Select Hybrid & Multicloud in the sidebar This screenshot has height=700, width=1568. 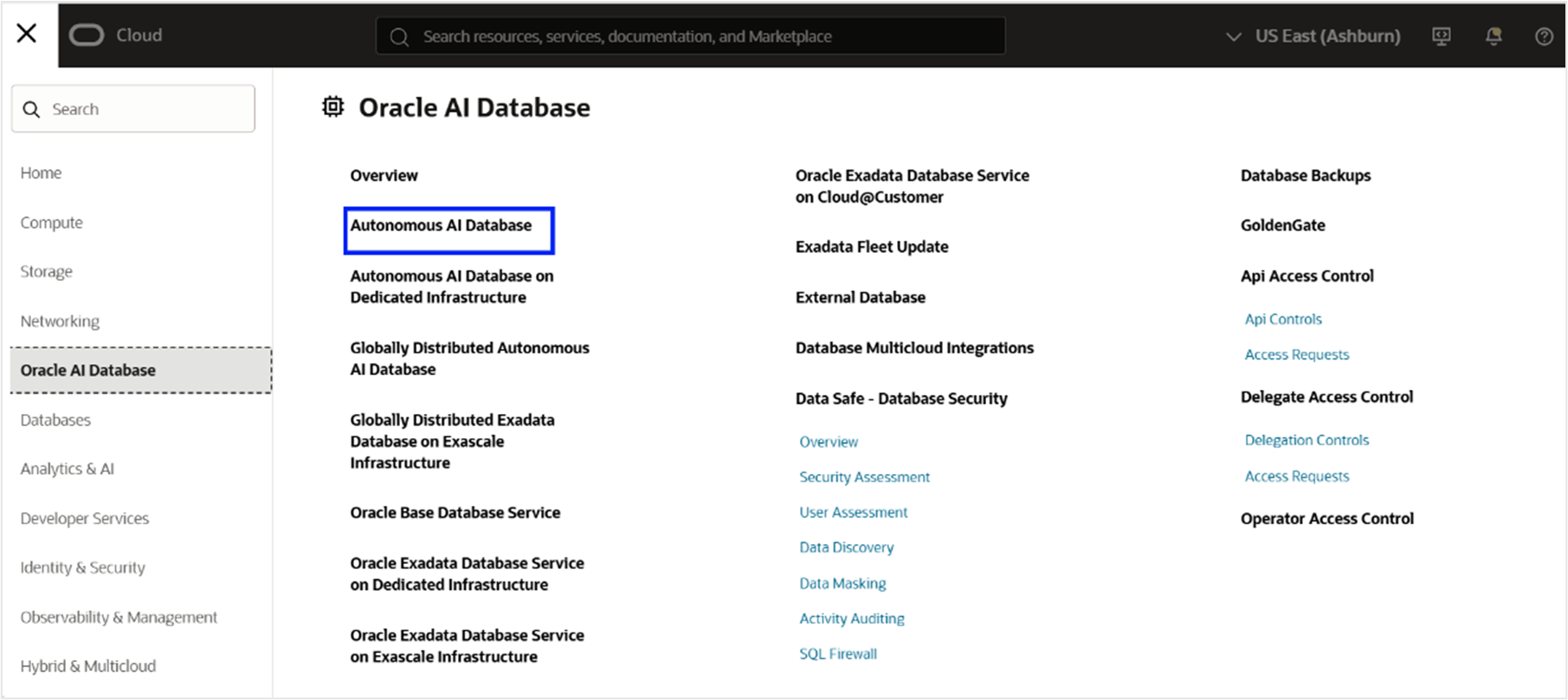pos(87,666)
